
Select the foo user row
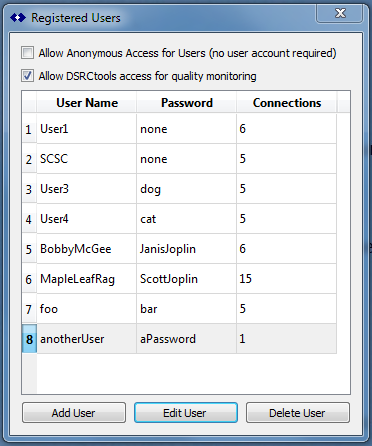tap(179, 309)
